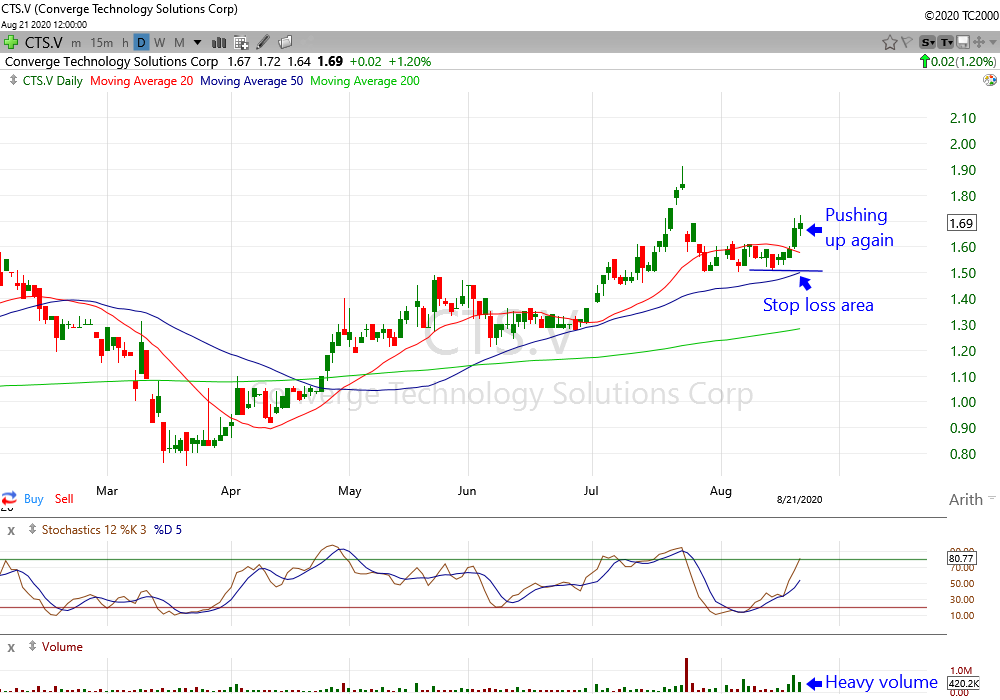Image resolution: width=1000 pixels, height=700 pixels.
Task: Switch to the hourly 'h' timeframe
Action: pyautogui.click(x=125, y=43)
